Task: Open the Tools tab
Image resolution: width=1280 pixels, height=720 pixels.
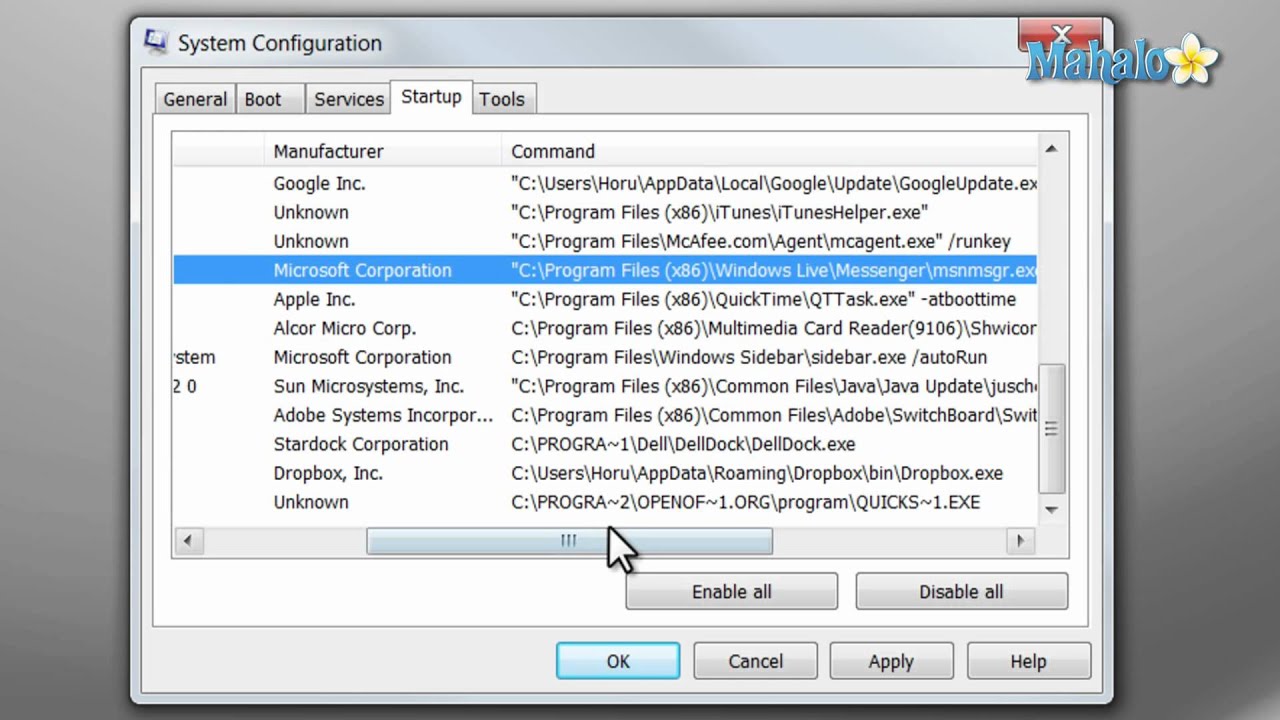Action: click(x=502, y=99)
